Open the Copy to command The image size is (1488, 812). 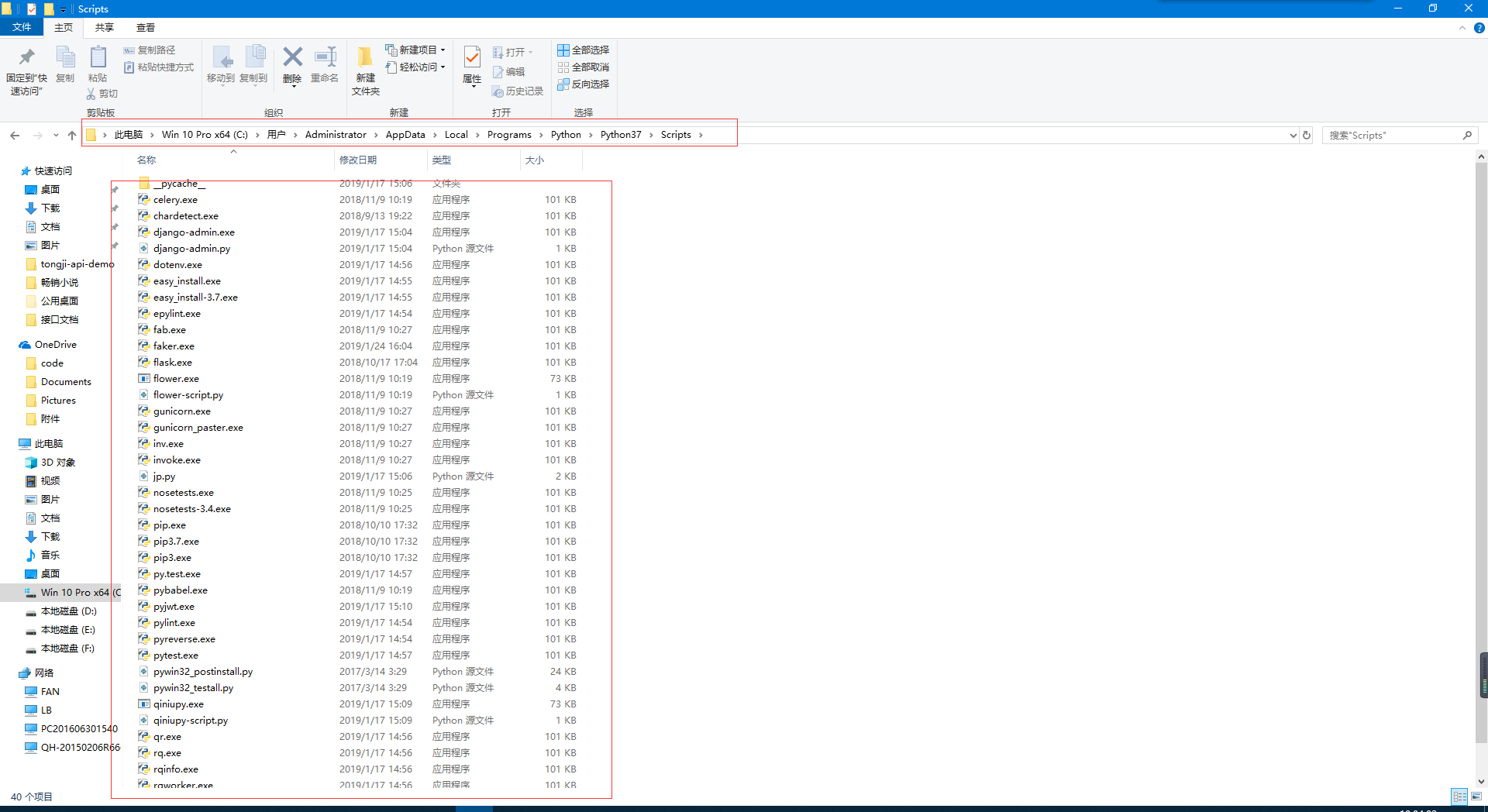(x=253, y=66)
